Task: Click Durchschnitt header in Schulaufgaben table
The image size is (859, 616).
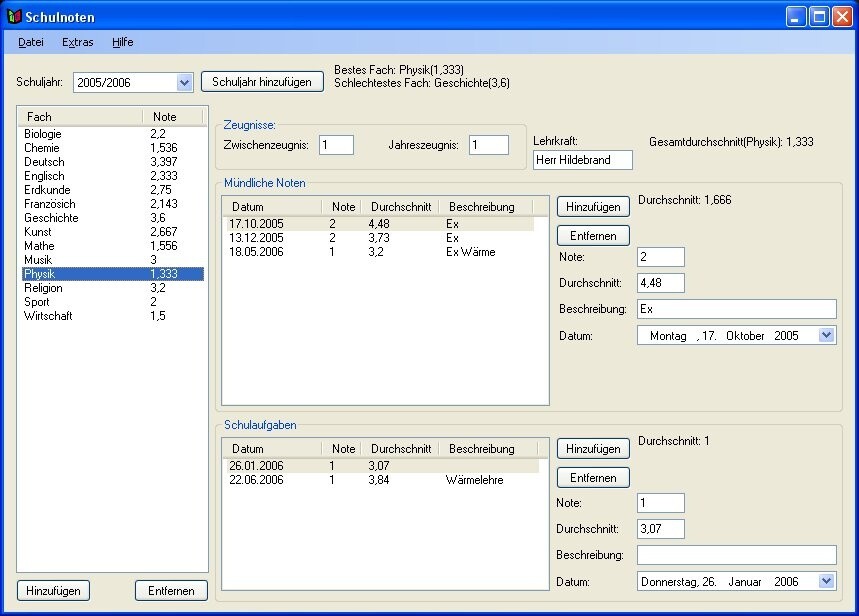Action: (x=400, y=449)
